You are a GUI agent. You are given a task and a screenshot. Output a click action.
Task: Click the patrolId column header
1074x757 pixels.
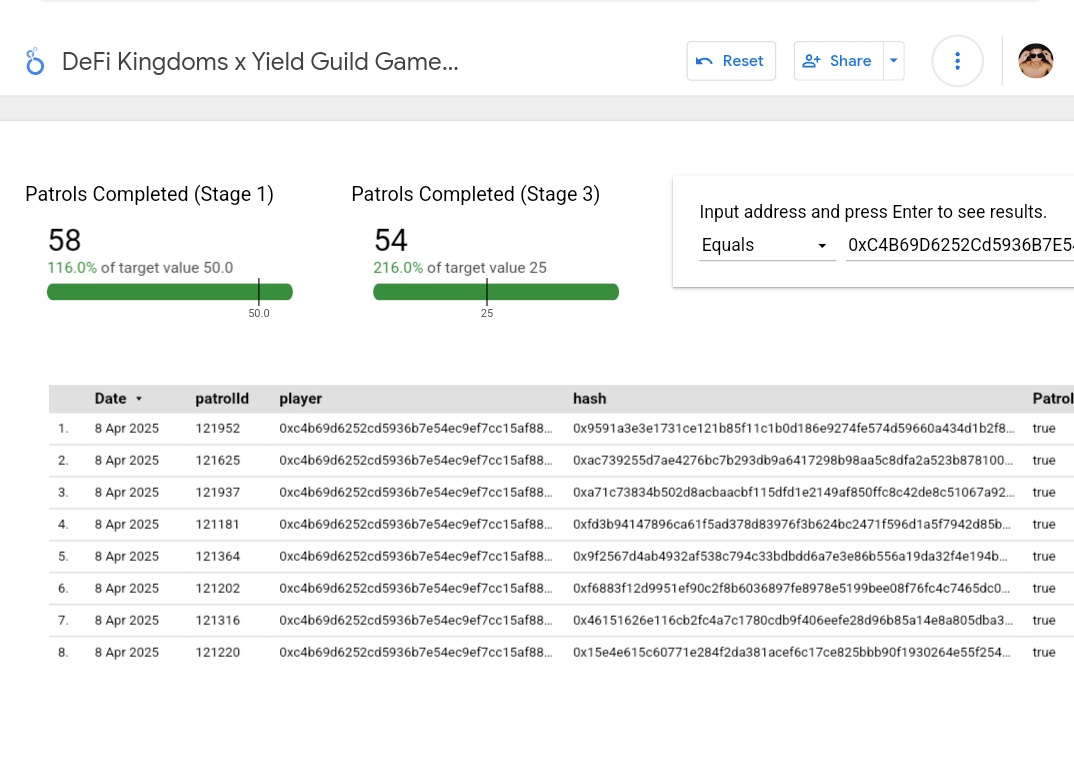(222, 399)
